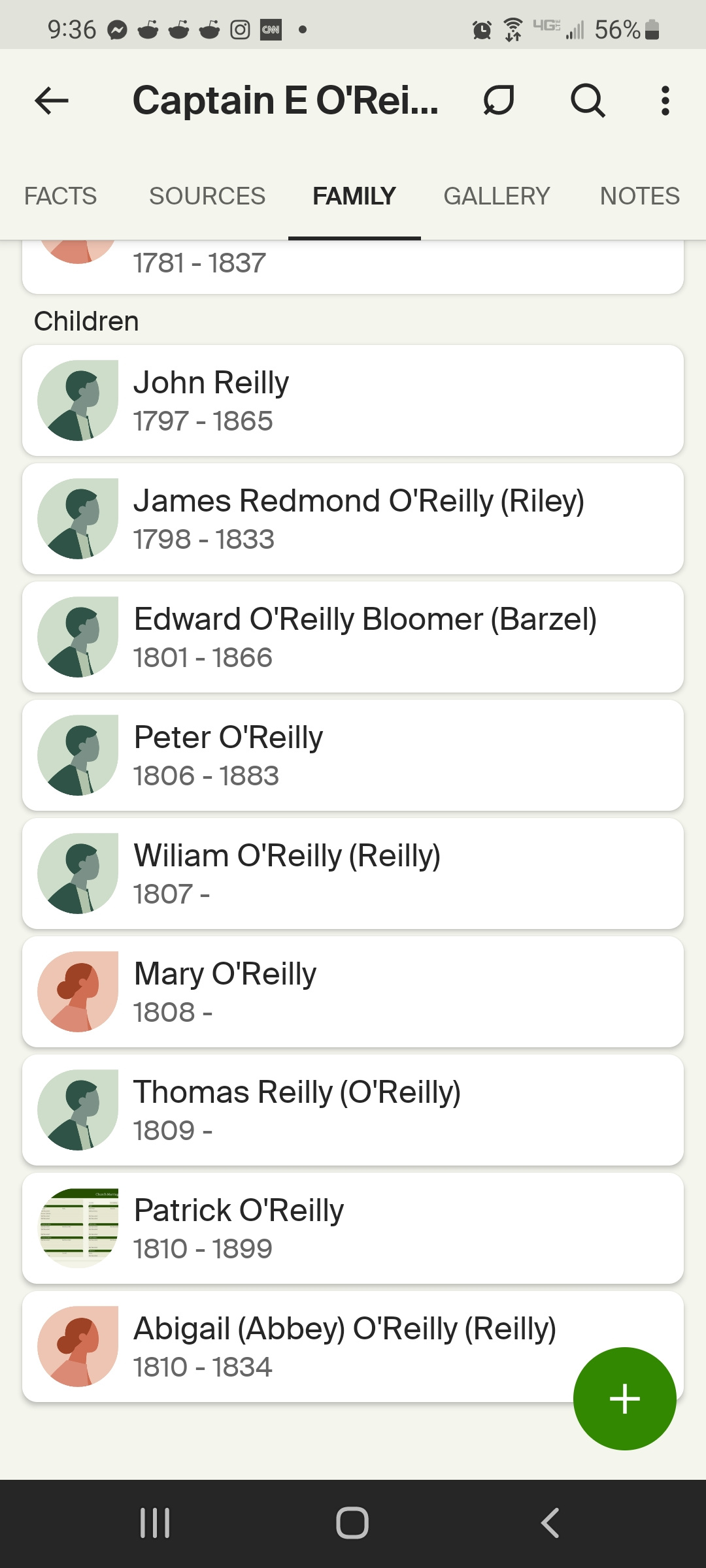Open James Redmond O'Reilly (Riley) profile
This screenshot has height=1568, width=706.
[353, 519]
